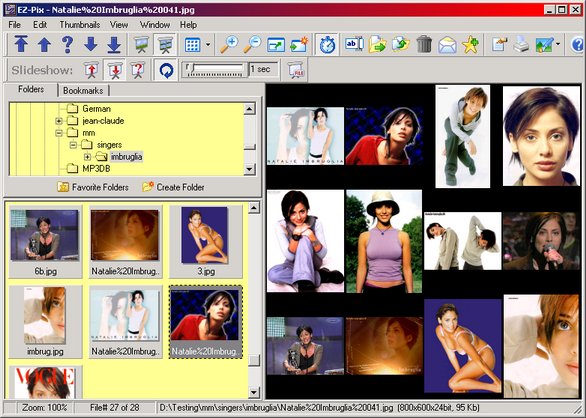Open the Window menu
586x418 pixels.
tap(155, 25)
